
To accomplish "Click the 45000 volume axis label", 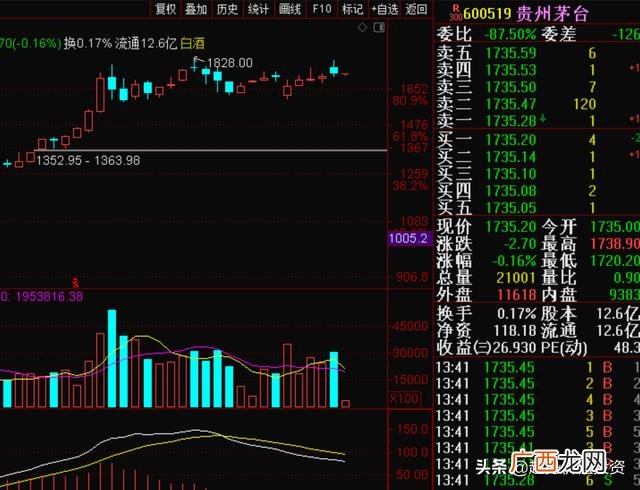I will (409, 326).
